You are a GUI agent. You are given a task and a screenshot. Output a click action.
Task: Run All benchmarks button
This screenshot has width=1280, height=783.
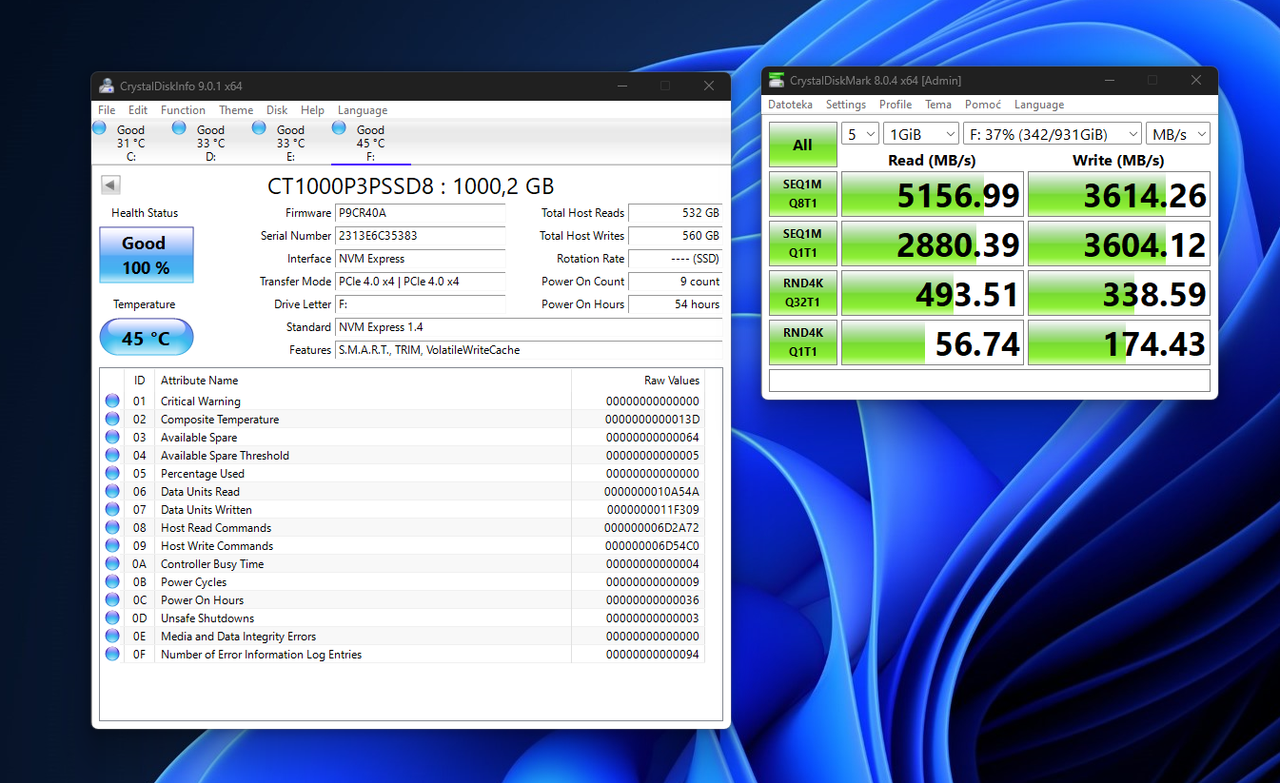tap(803, 145)
